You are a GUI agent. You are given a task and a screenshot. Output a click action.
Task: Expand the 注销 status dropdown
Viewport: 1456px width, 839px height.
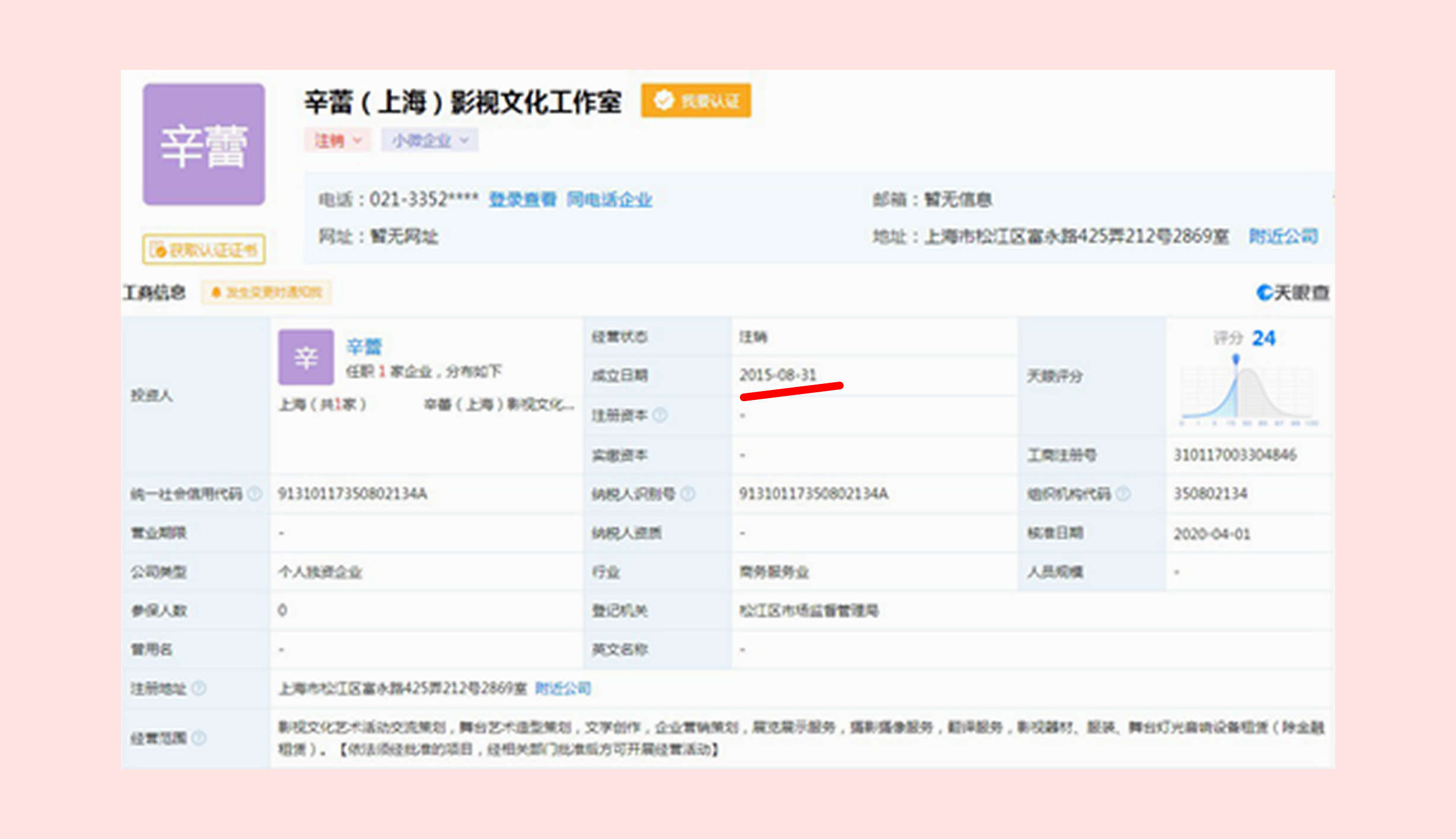click(359, 140)
